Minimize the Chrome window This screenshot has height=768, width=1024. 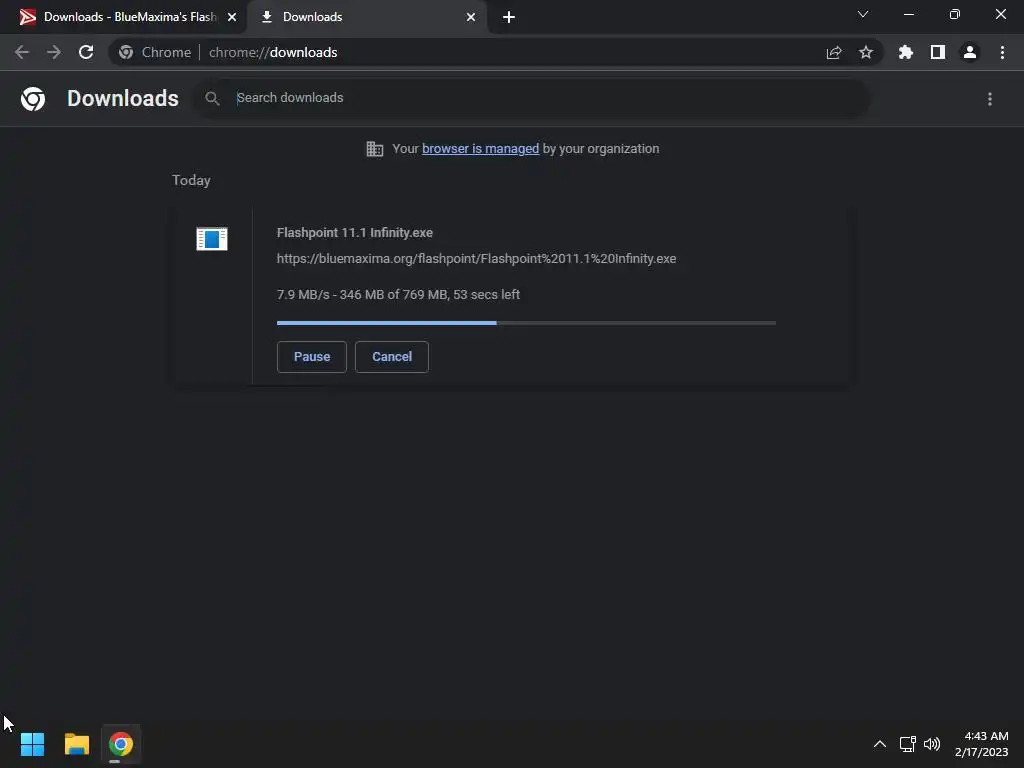(x=909, y=14)
